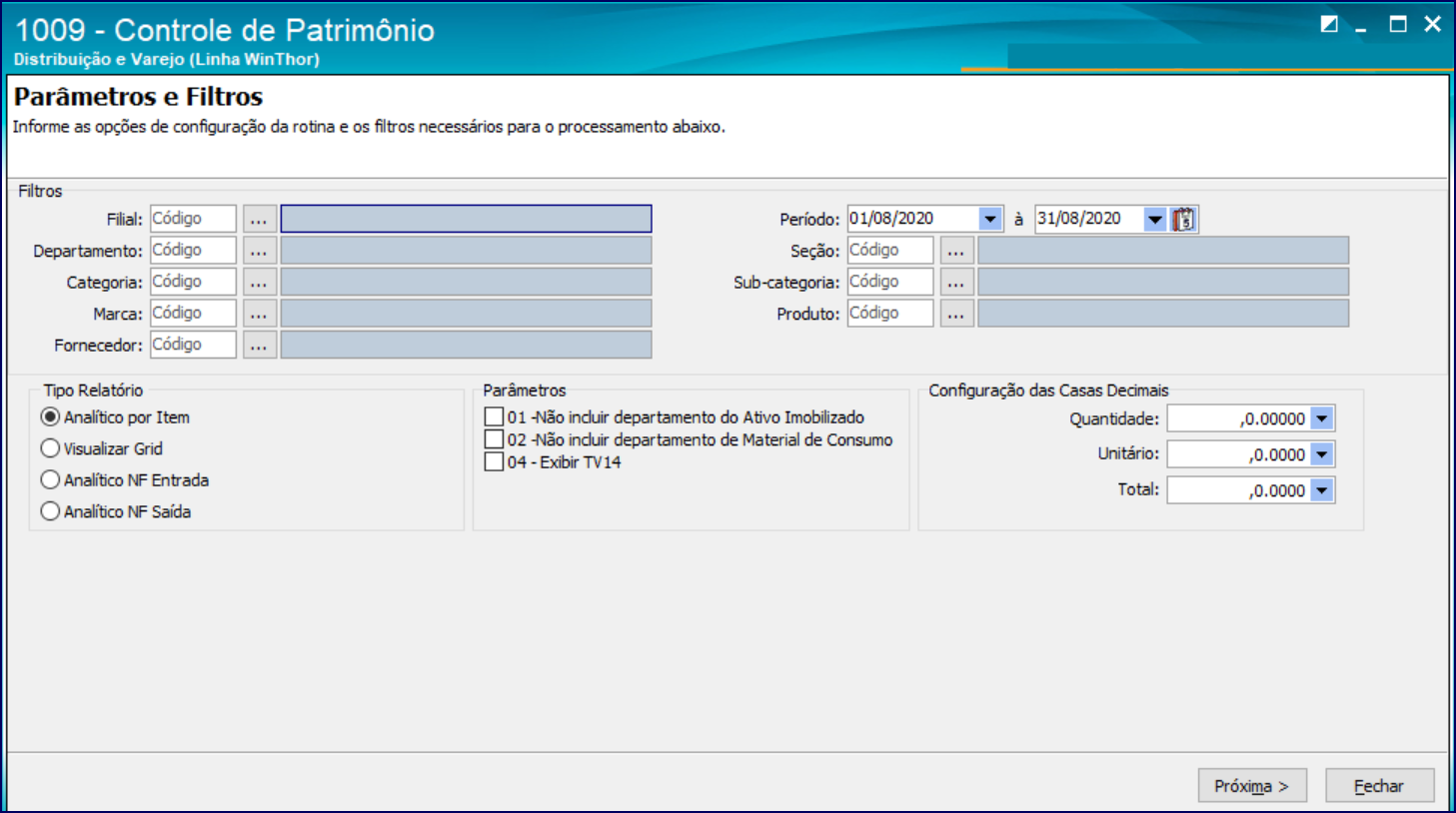
Task: Click the 'Período:' label
Action: pos(809,220)
